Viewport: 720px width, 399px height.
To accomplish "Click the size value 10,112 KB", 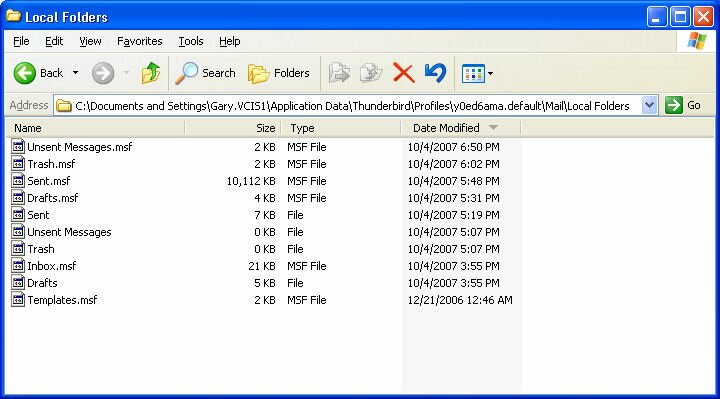I will (x=251, y=181).
